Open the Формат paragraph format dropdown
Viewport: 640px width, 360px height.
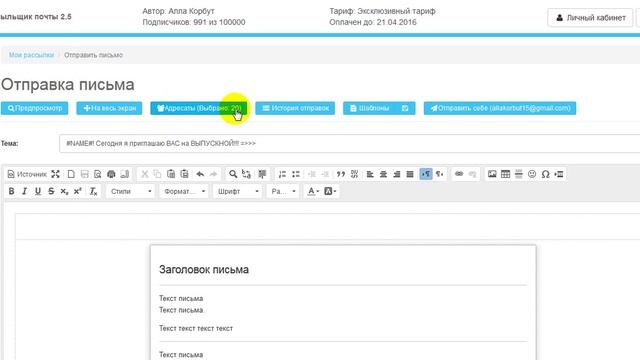(184, 191)
